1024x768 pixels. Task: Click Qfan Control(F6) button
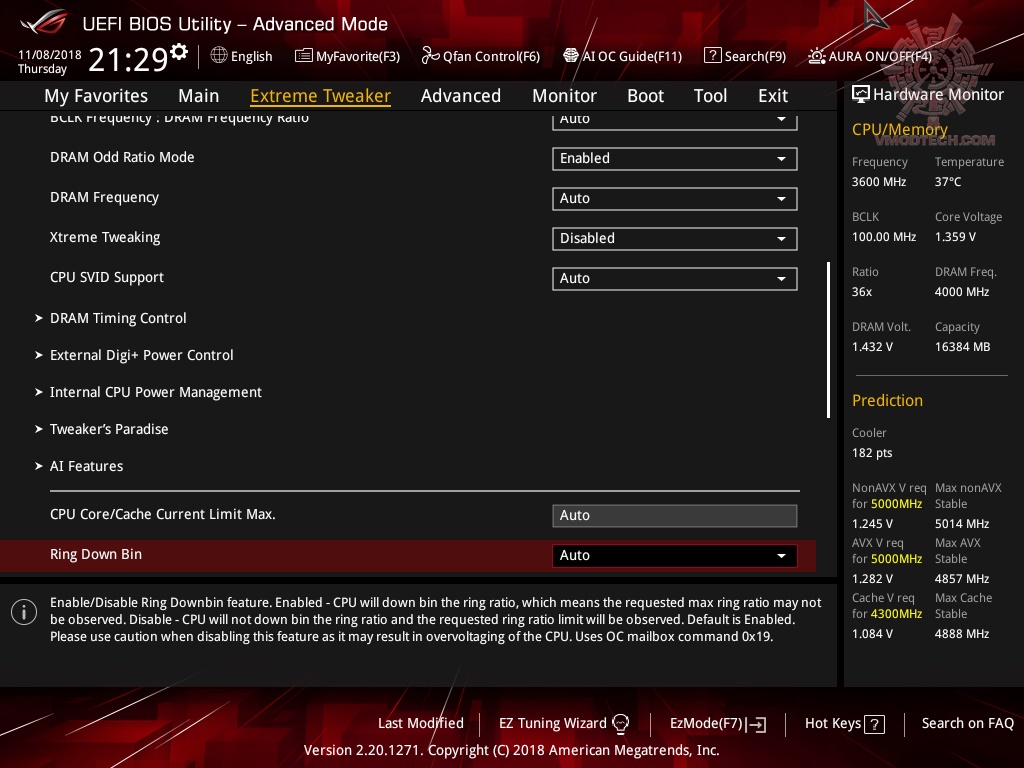(x=481, y=56)
